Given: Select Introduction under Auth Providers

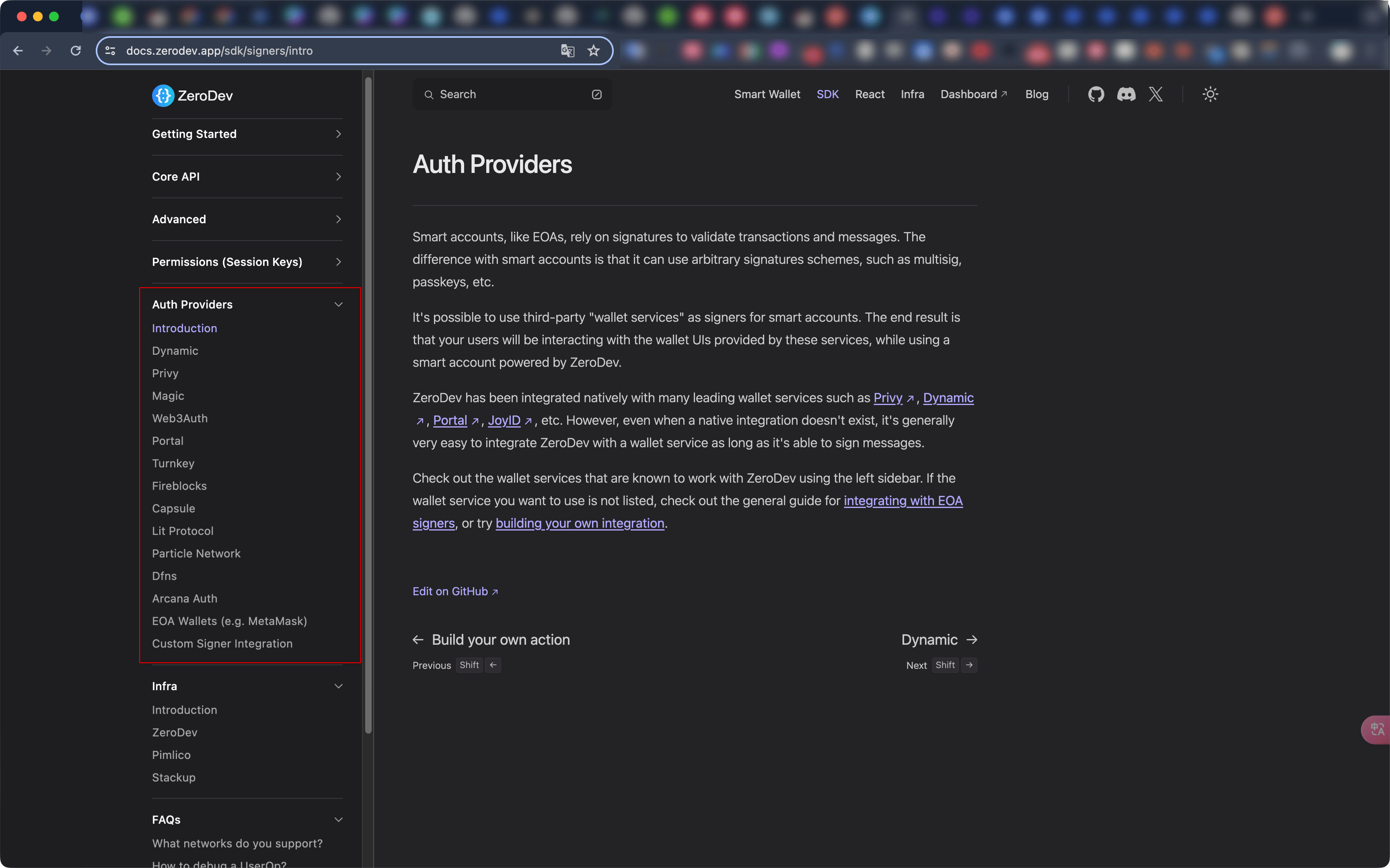Looking at the screenshot, I should pyautogui.click(x=184, y=328).
